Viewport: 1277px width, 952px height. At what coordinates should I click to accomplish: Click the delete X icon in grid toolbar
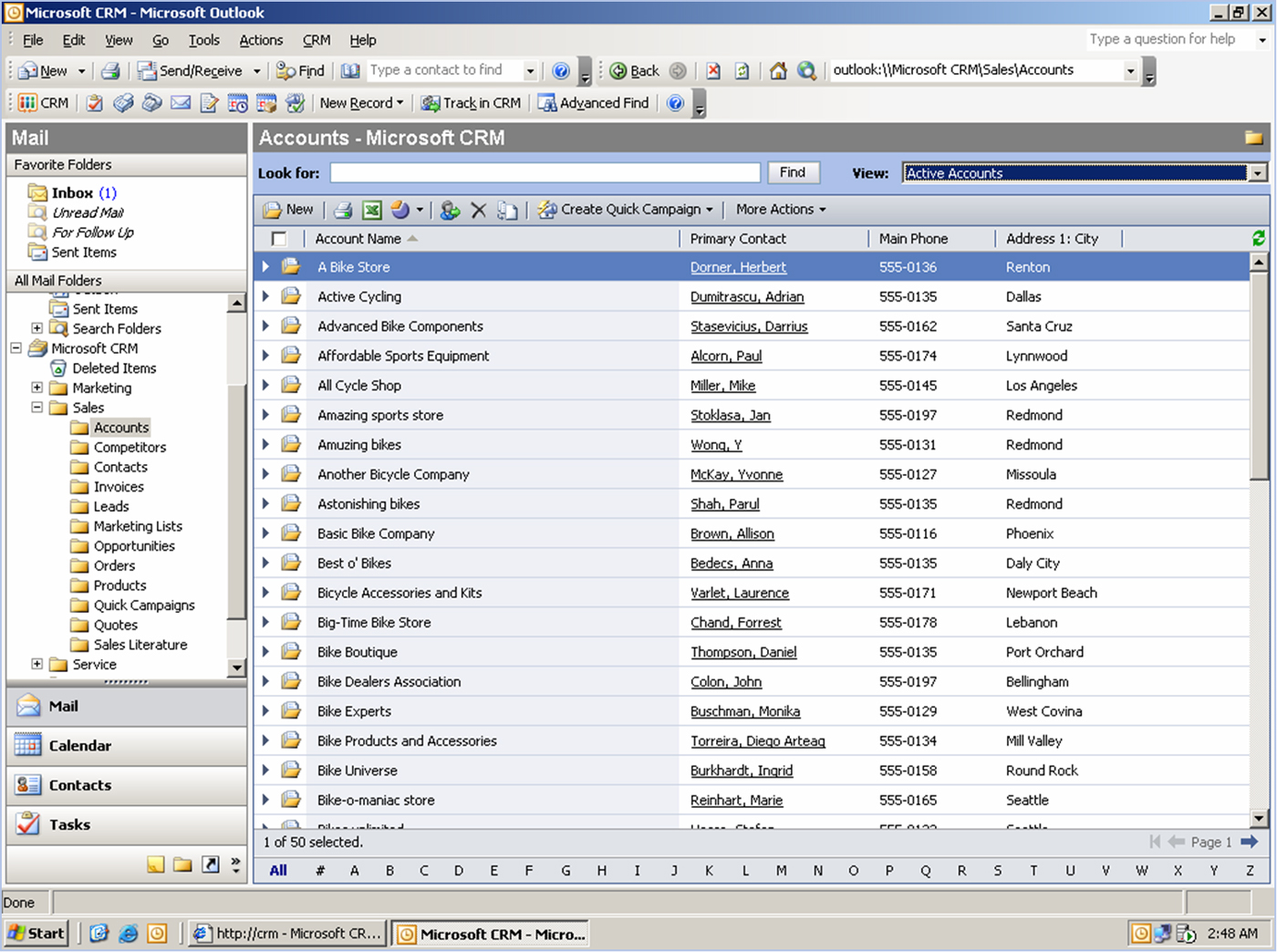tap(478, 211)
